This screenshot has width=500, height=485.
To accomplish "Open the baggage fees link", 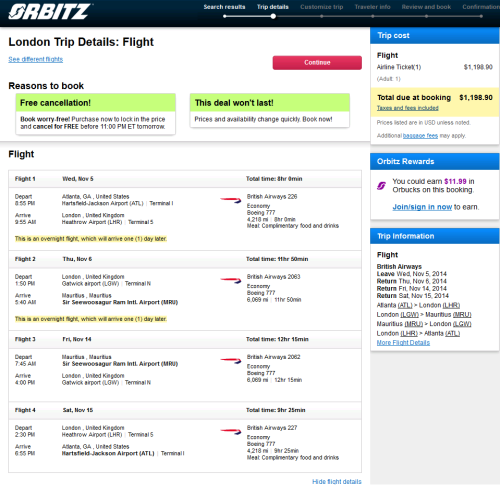I will point(420,136).
